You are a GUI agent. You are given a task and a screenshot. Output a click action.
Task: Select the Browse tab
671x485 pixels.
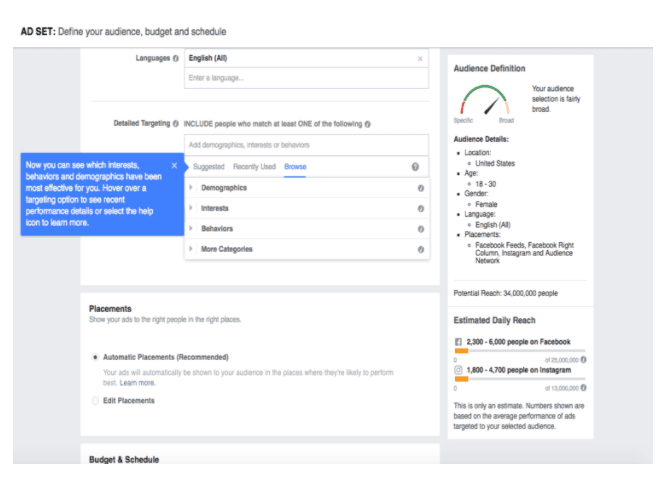tap(295, 167)
